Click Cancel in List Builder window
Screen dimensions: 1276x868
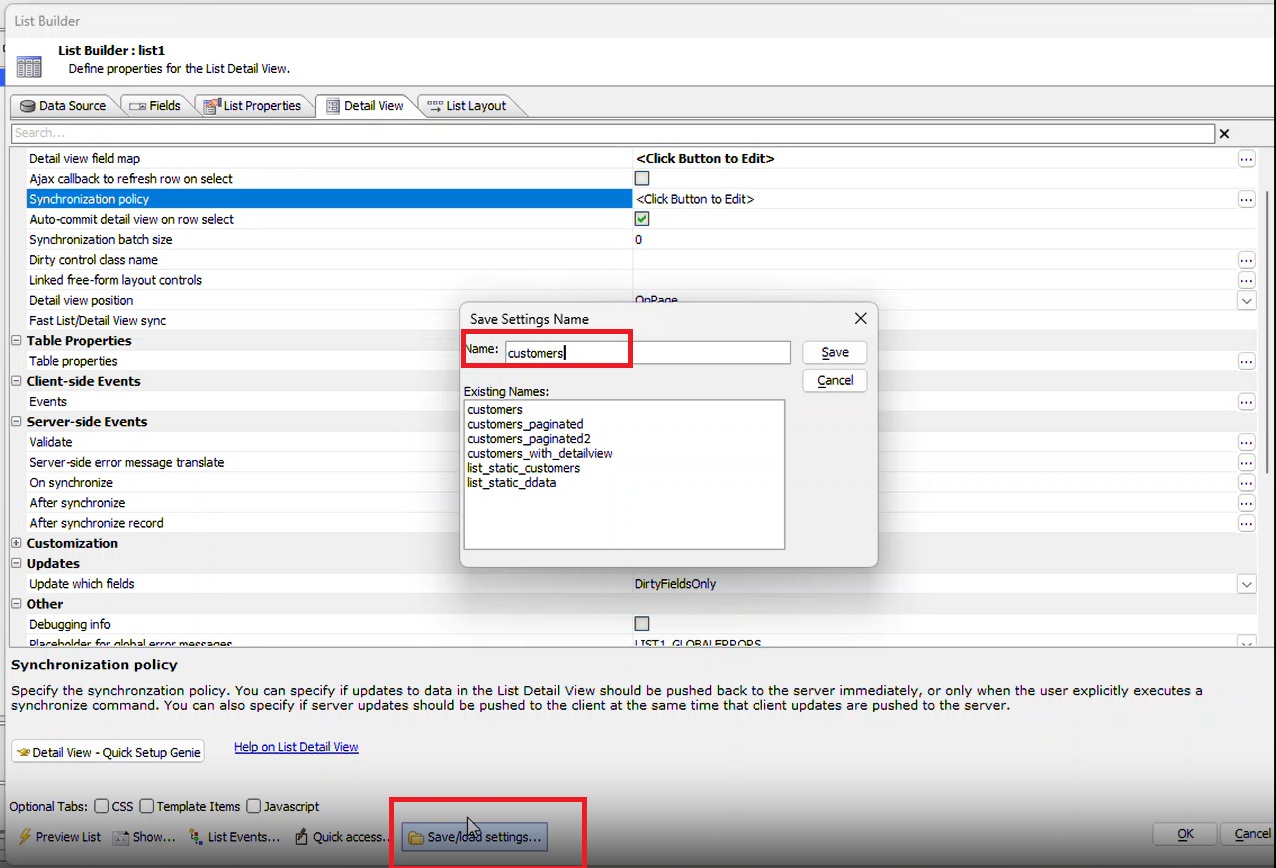click(1249, 834)
